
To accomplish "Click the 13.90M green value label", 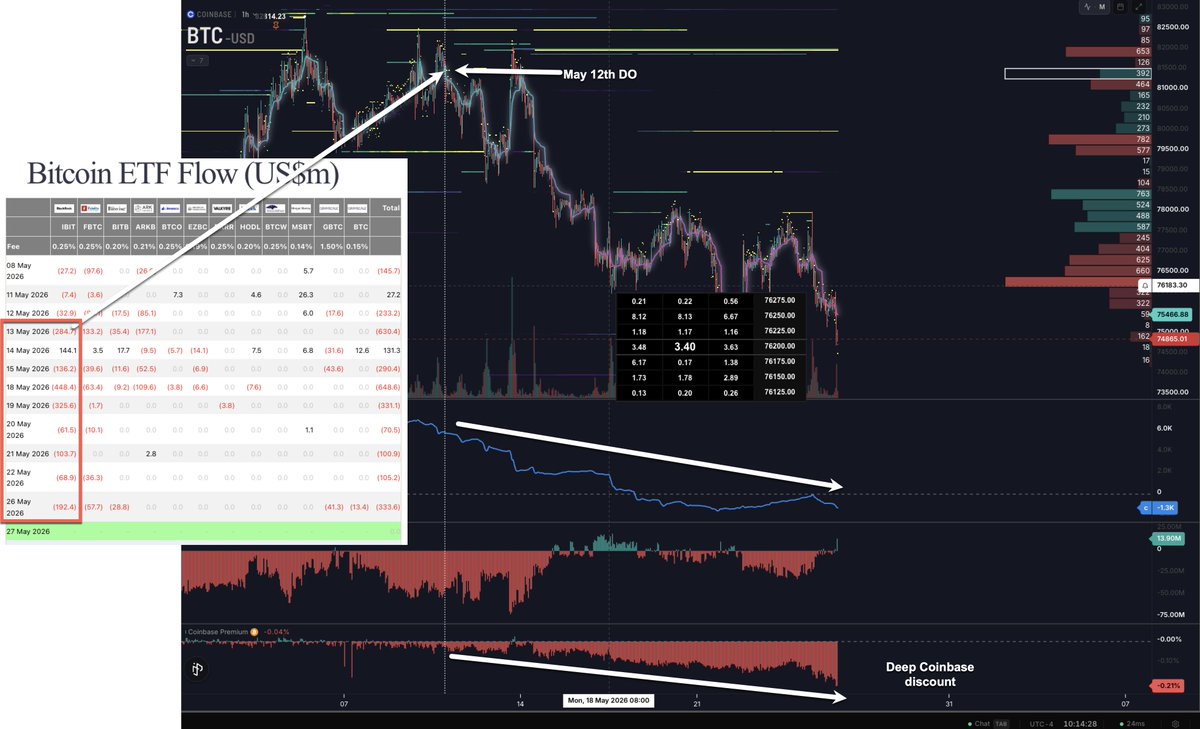I will tap(1170, 540).
